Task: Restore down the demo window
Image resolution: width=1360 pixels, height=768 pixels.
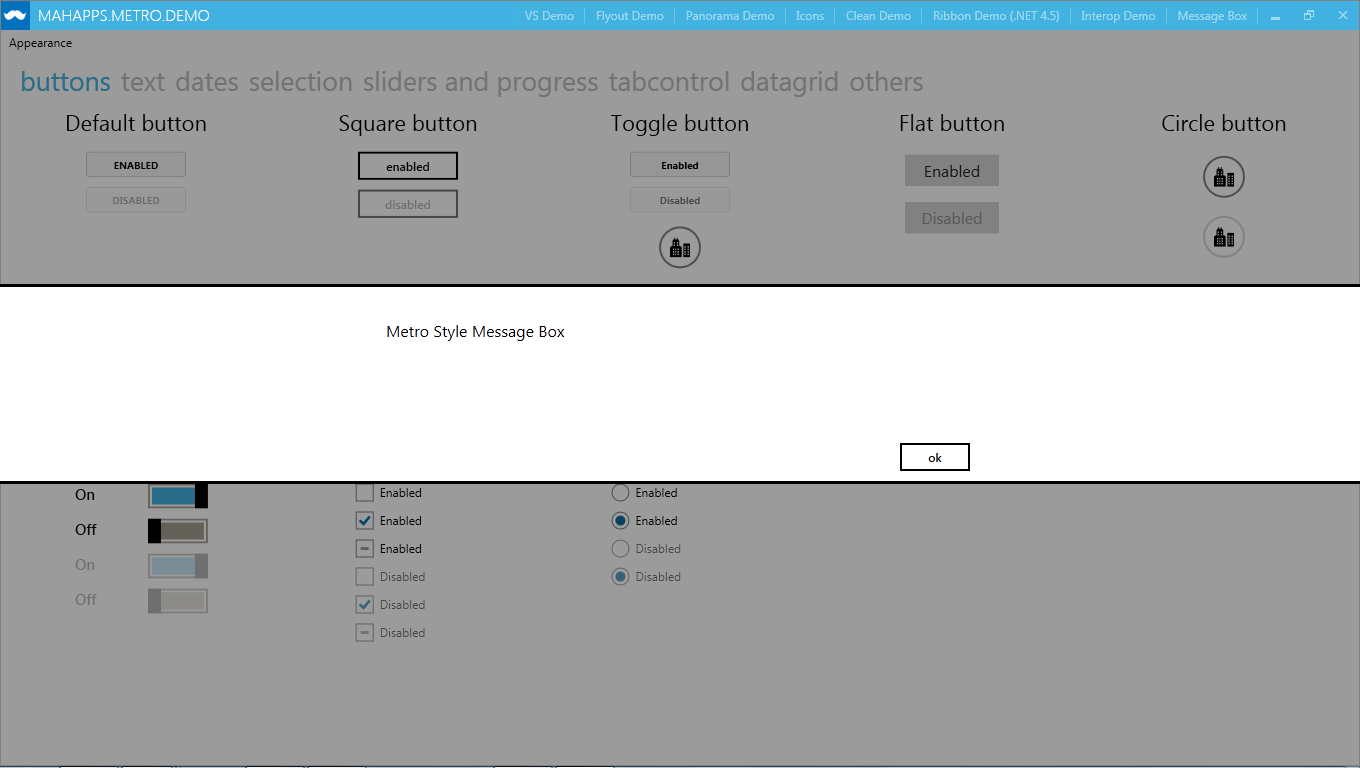Action: pyautogui.click(x=1309, y=16)
